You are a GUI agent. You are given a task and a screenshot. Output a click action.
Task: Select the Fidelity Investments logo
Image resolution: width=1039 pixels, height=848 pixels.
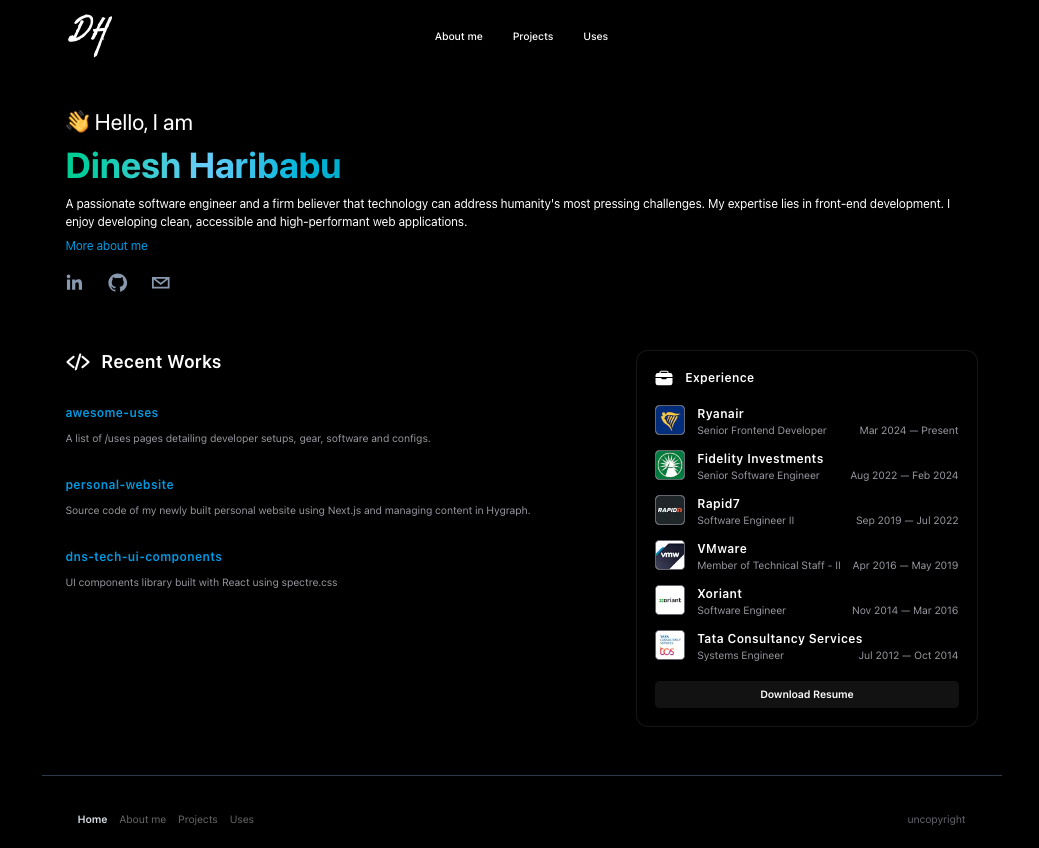[x=669, y=464]
